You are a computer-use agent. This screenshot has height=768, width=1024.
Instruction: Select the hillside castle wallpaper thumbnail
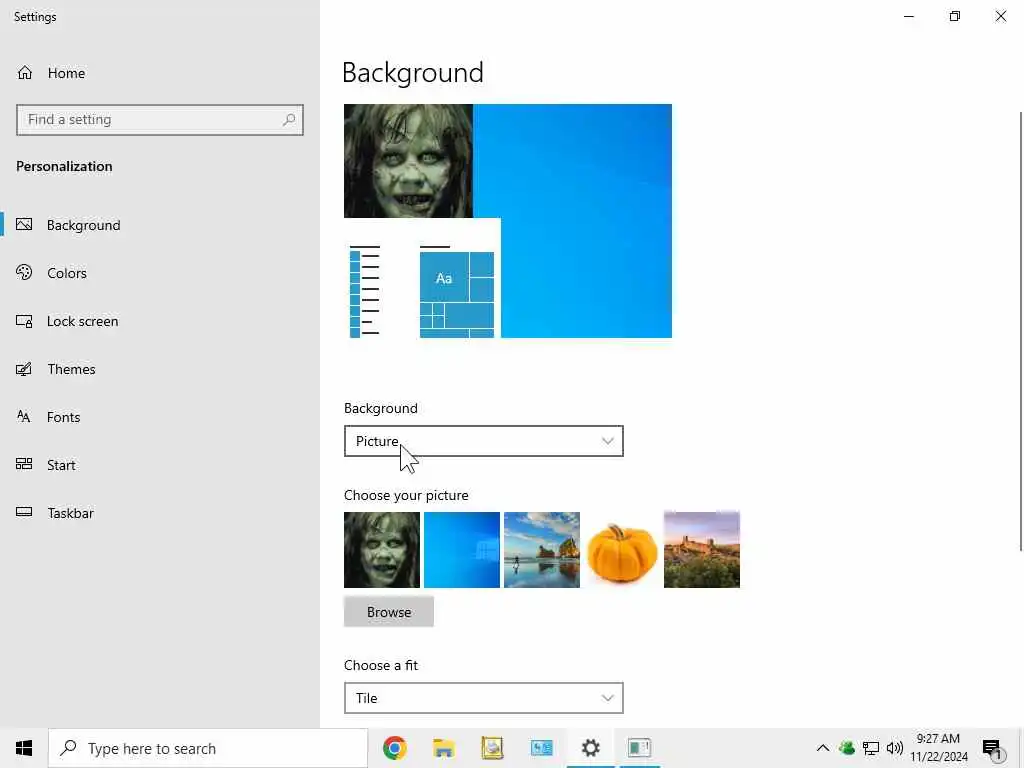click(x=702, y=550)
